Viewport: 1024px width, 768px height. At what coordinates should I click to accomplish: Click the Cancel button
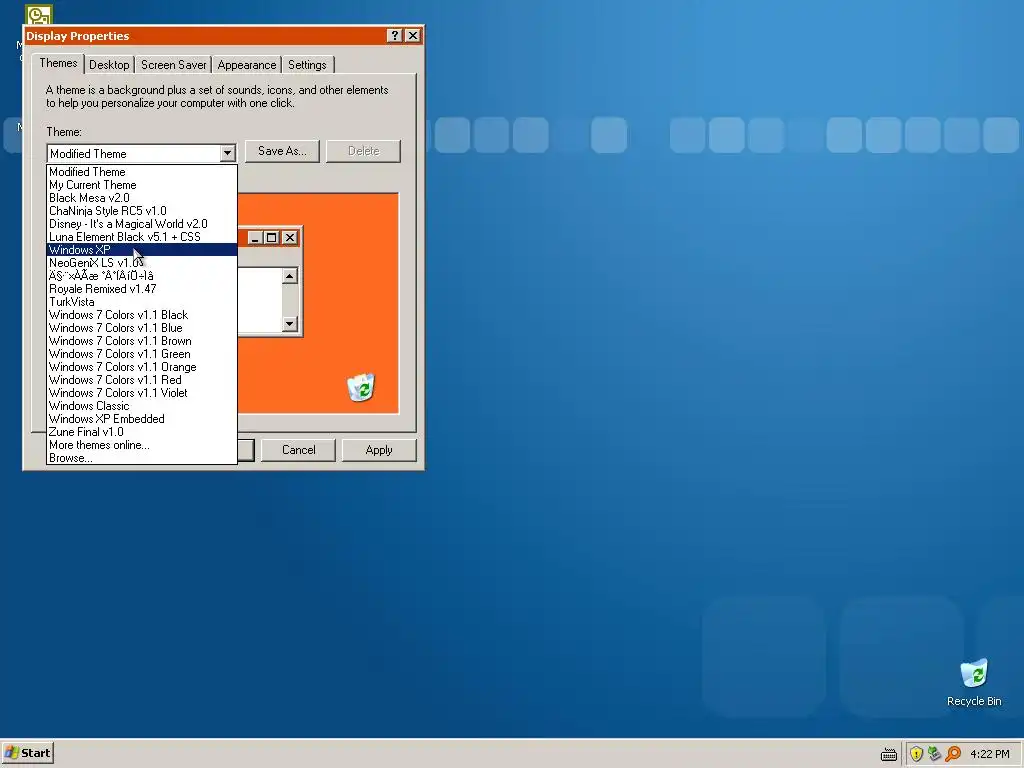pyautogui.click(x=298, y=450)
